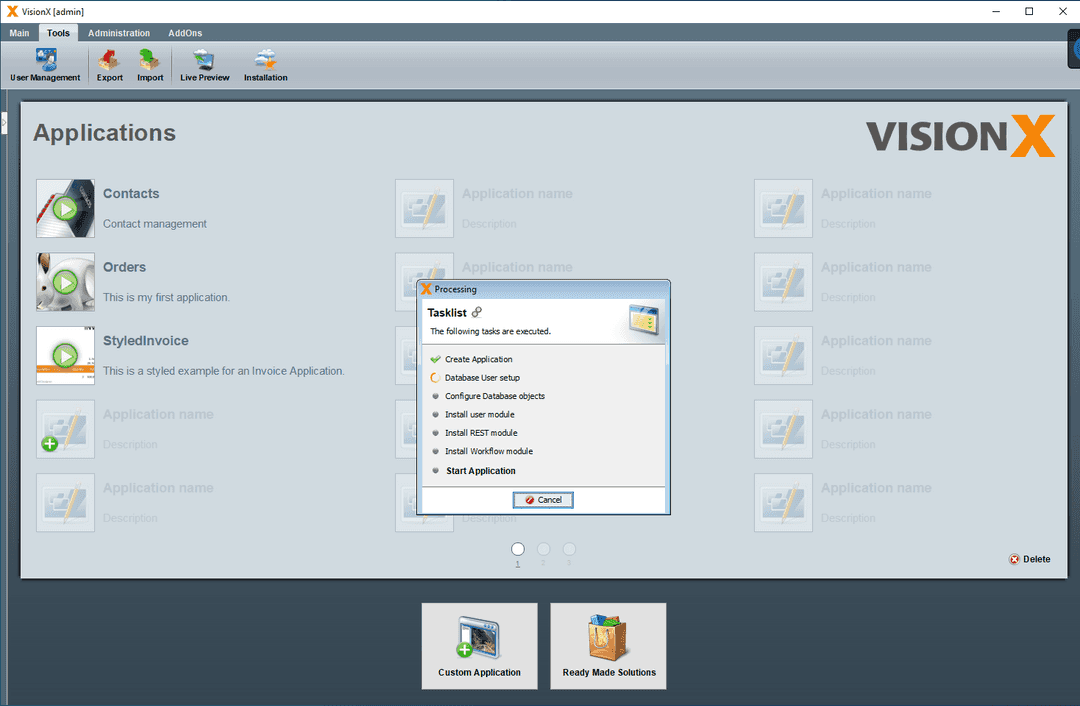The width and height of the screenshot is (1080, 706).
Task: Browse Ready Made Solutions
Action: coord(608,645)
